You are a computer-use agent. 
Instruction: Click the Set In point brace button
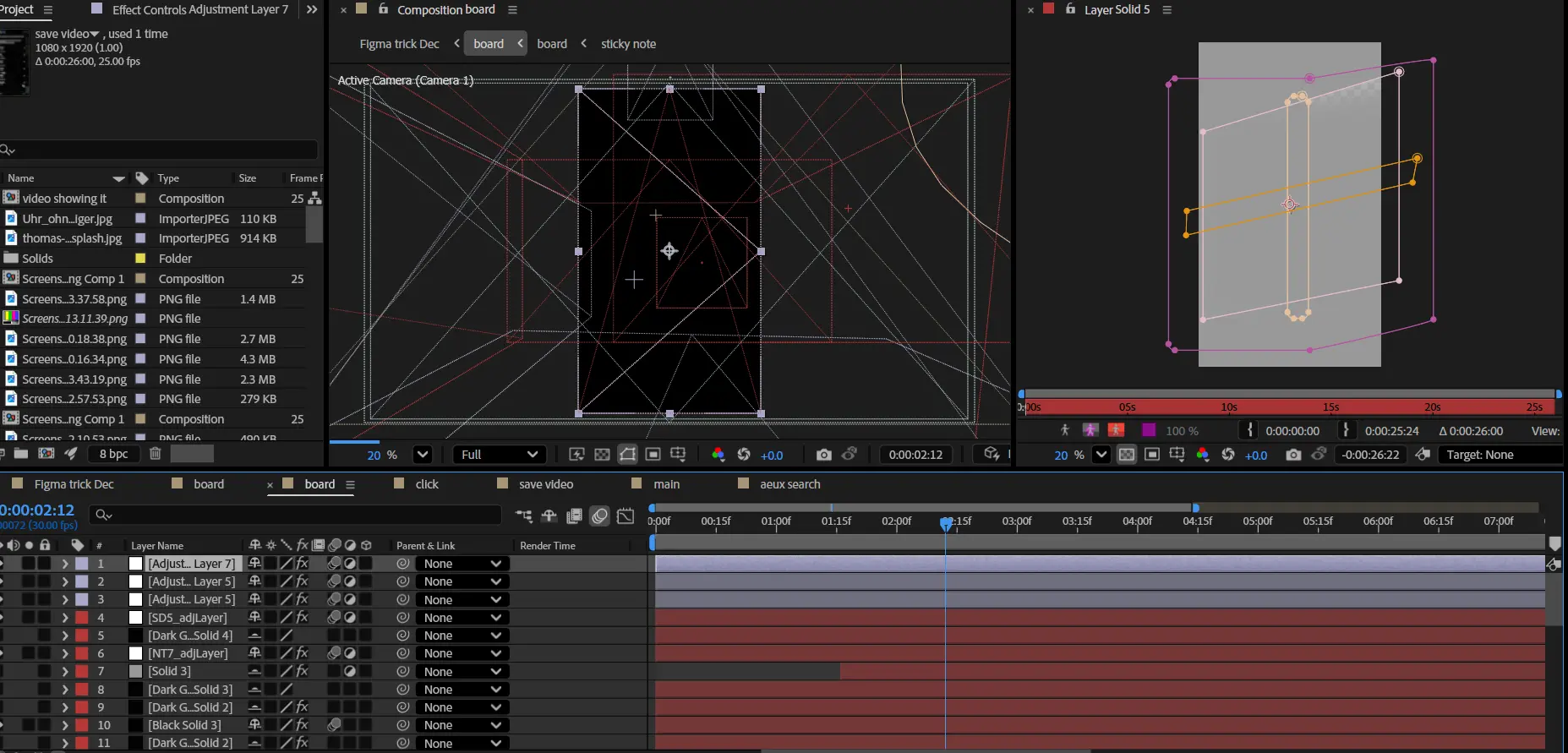(1249, 430)
